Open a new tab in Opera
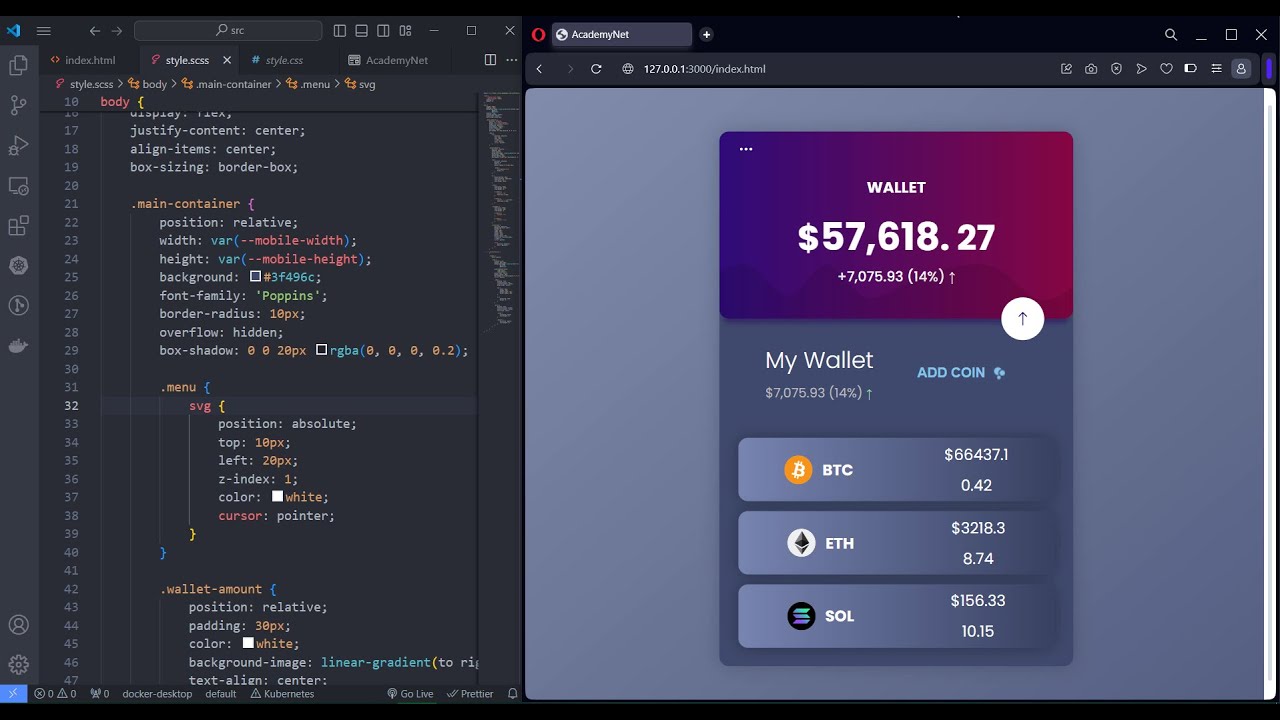 [706, 34]
